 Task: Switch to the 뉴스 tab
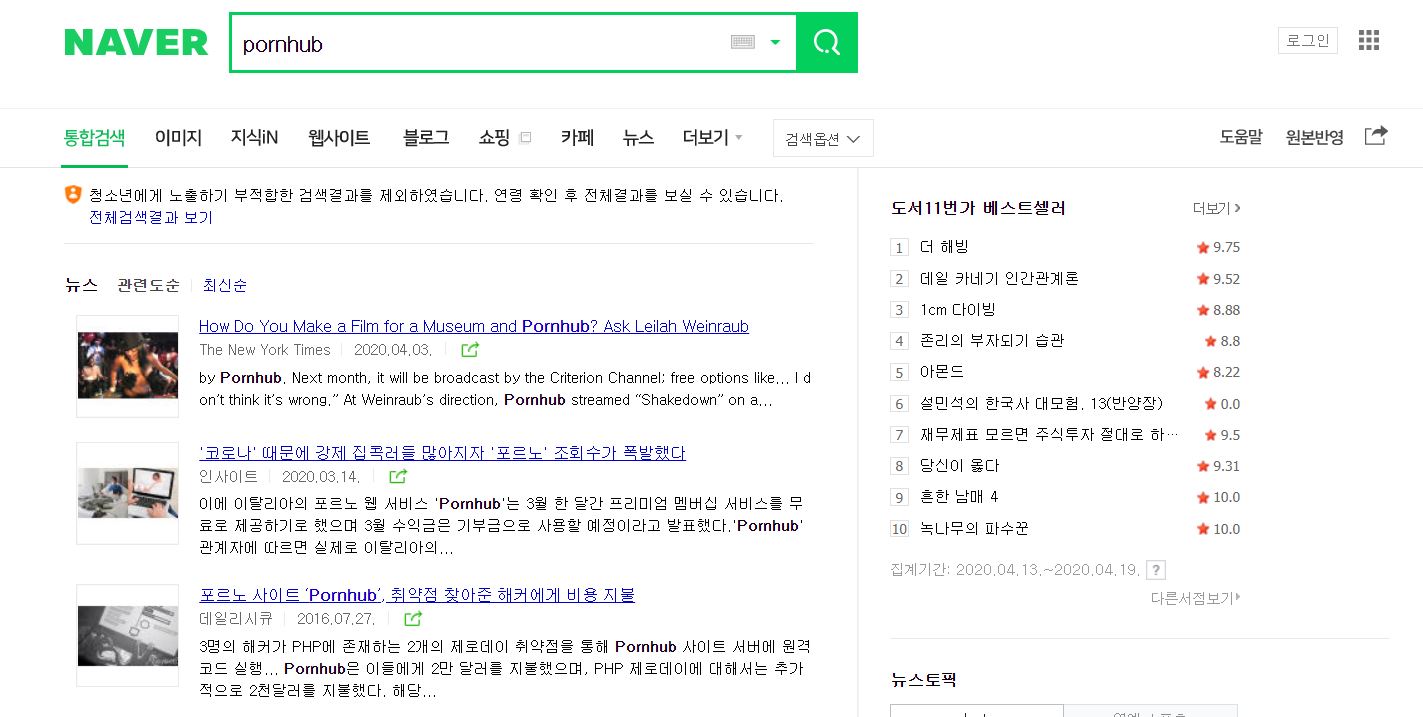(x=638, y=138)
